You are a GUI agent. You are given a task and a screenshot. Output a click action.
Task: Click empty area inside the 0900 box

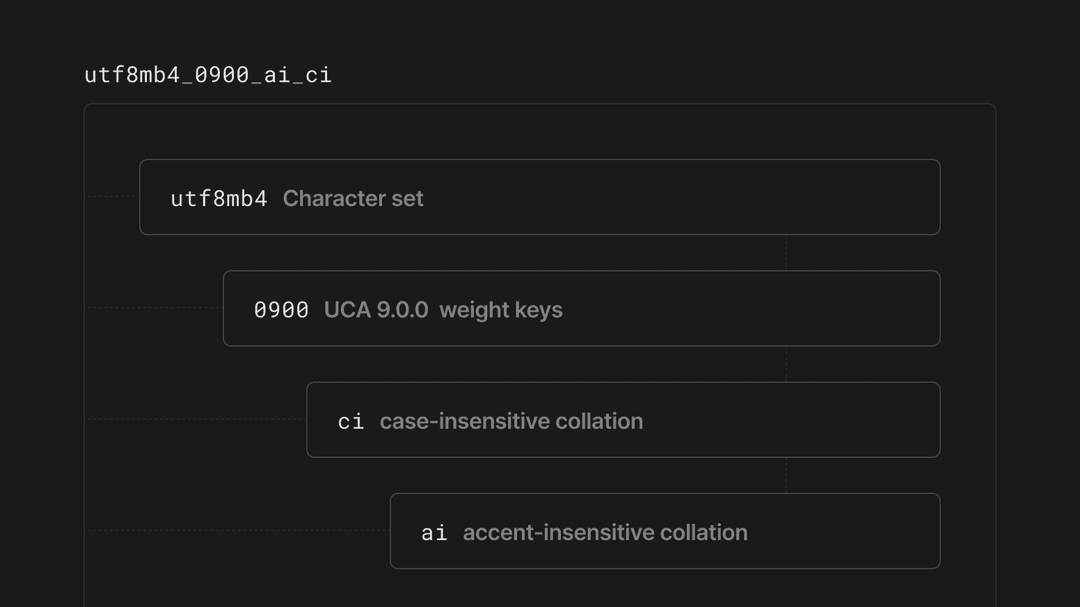pos(750,310)
